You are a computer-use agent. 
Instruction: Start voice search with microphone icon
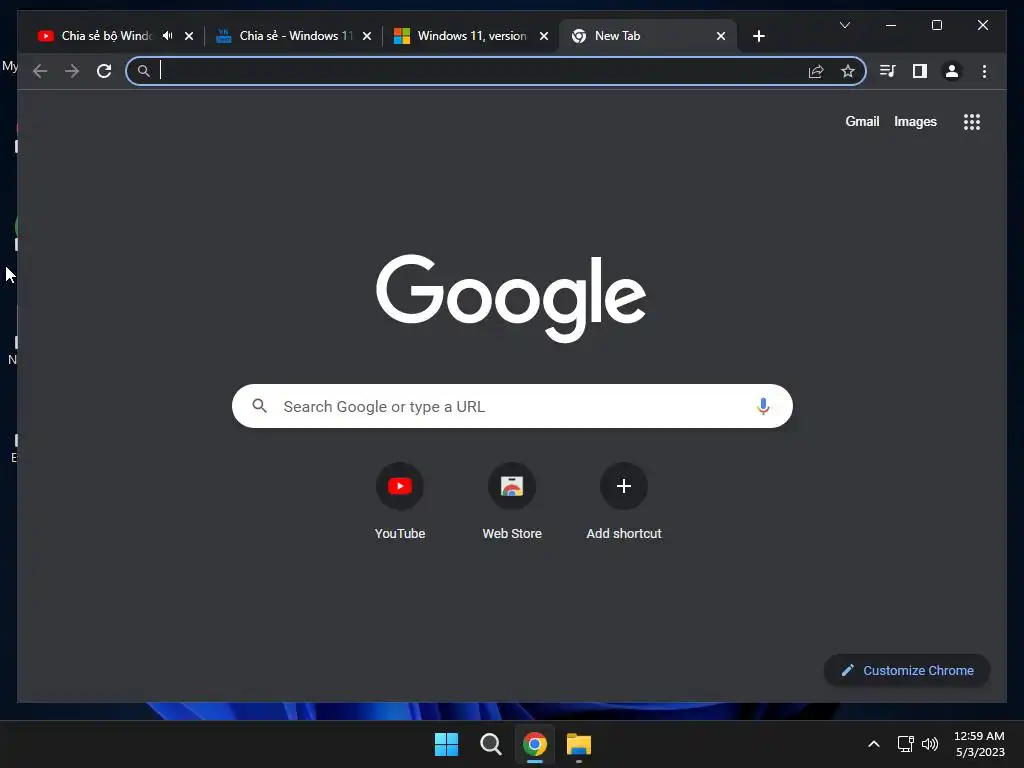[763, 406]
